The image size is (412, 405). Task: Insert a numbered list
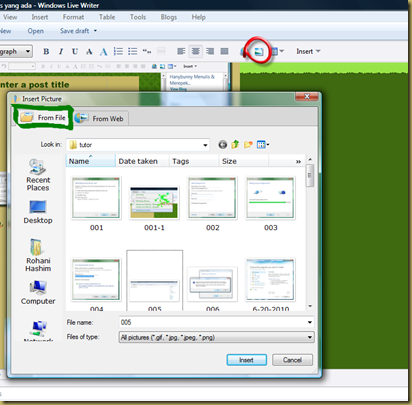pos(118,51)
